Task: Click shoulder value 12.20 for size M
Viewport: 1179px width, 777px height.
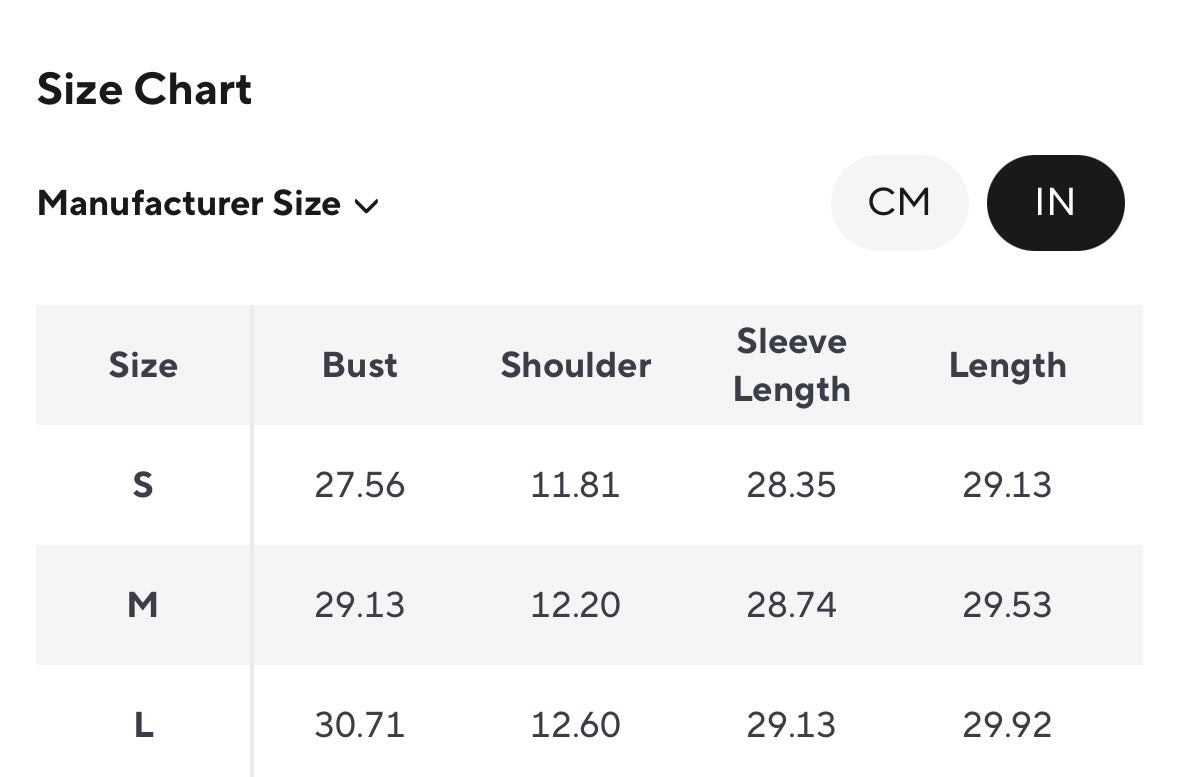Action: click(576, 605)
